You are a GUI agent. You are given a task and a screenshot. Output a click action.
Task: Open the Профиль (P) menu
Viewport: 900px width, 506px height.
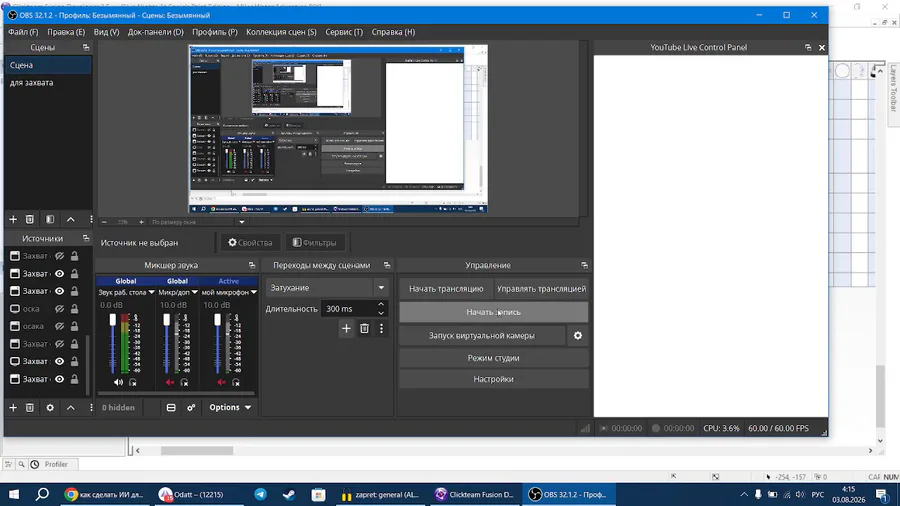coord(215,32)
